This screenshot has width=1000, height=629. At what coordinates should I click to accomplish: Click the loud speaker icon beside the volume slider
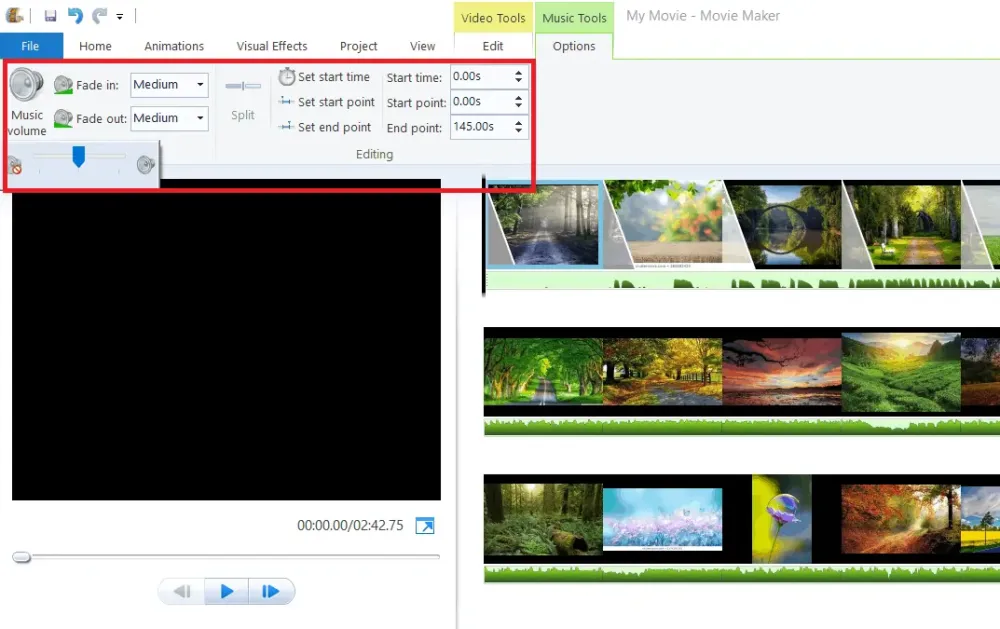pyautogui.click(x=145, y=165)
